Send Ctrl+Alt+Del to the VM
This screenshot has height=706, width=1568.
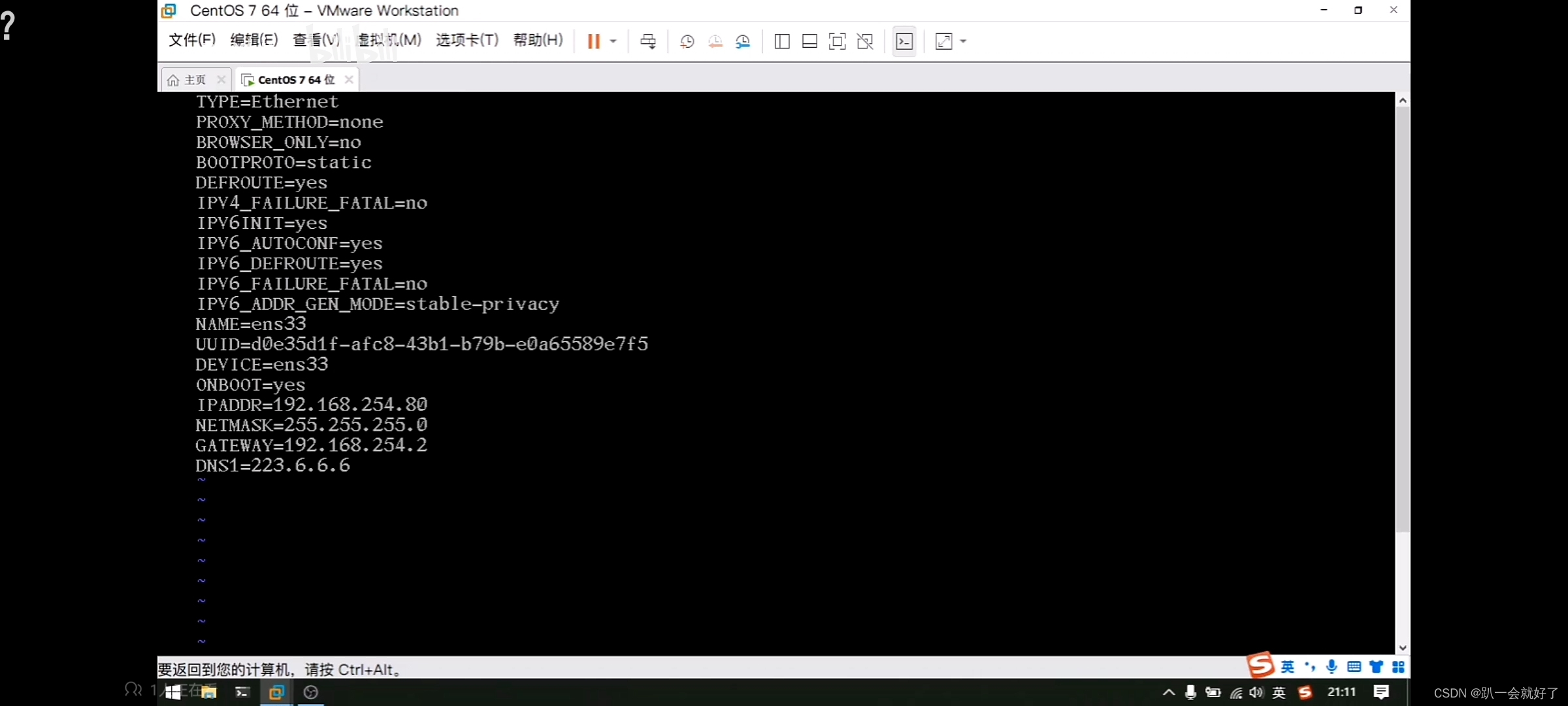tap(648, 41)
